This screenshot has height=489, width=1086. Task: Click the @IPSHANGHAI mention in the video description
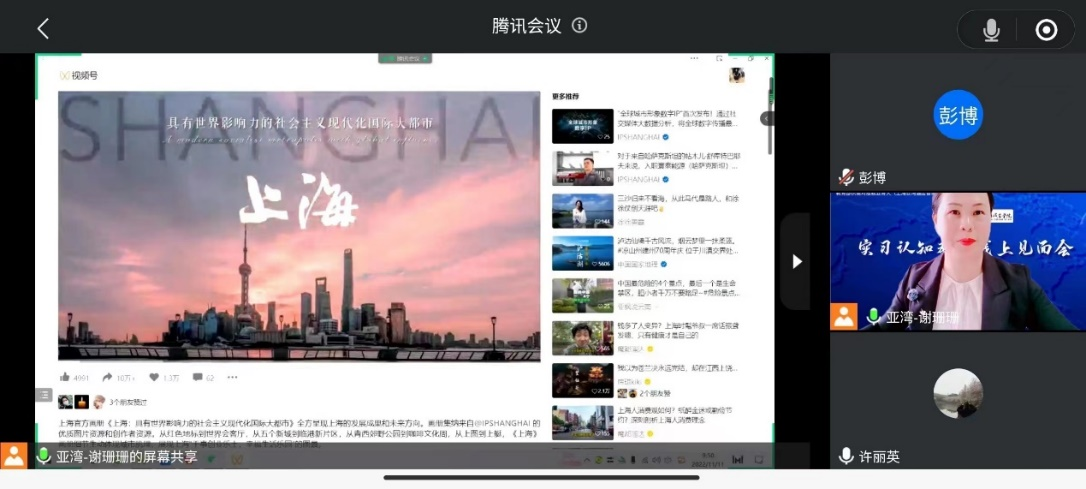[502, 422]
